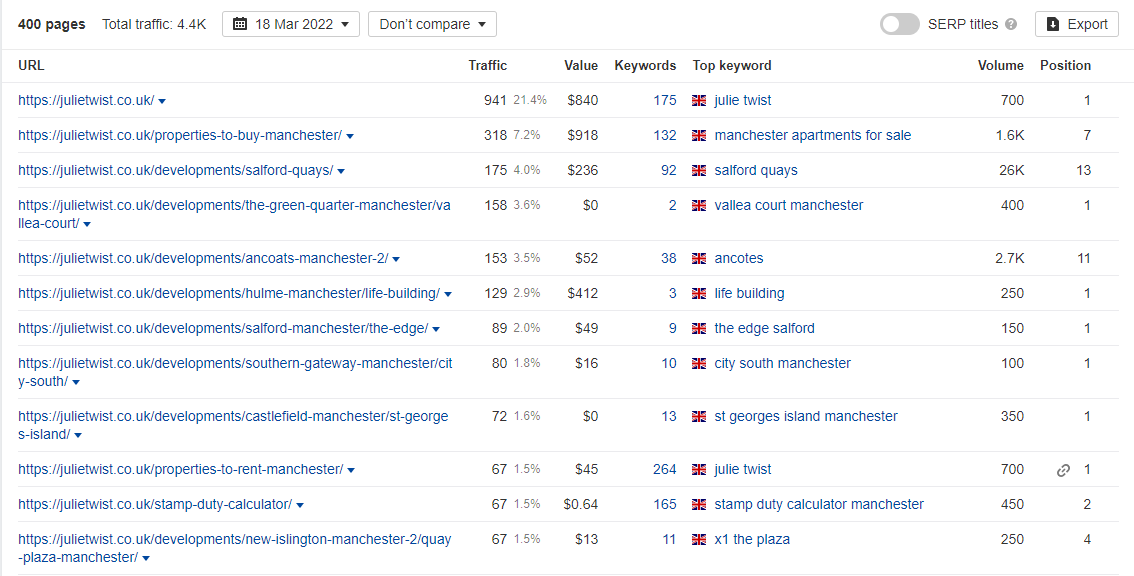Open top keyword salford quays
This screenshot has width=1134, height=576.
756,171
